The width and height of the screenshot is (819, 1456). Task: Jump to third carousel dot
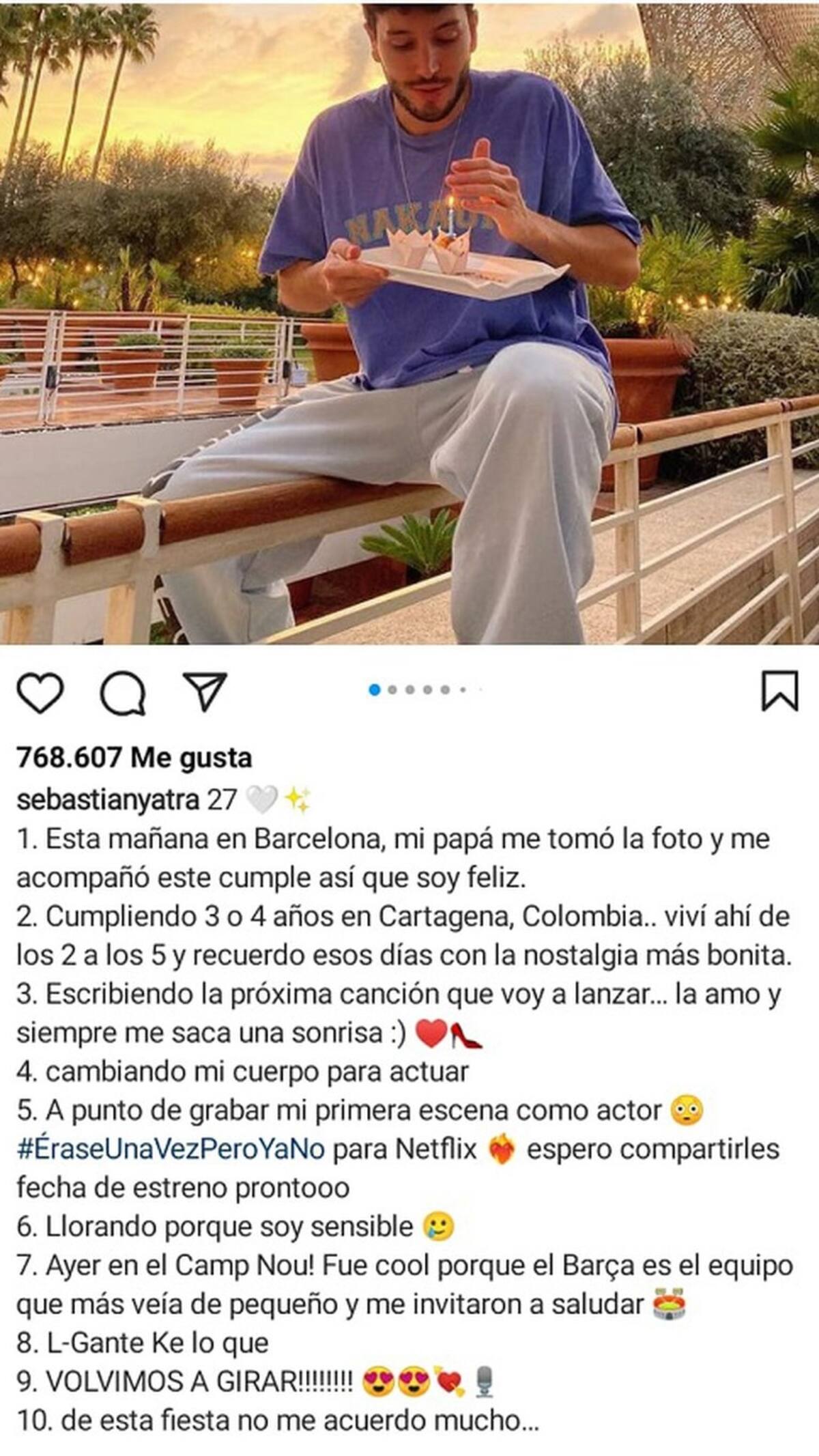click(410, 690)
